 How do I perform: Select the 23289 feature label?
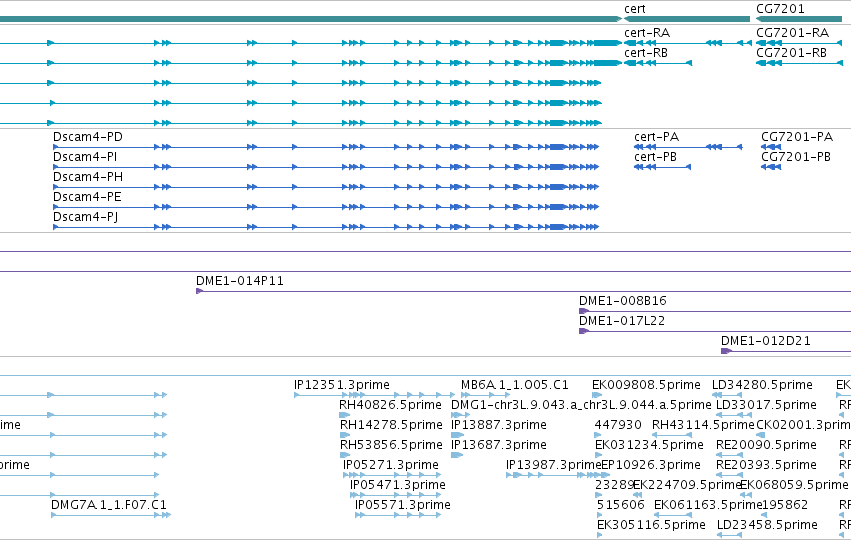click(614, 485)
